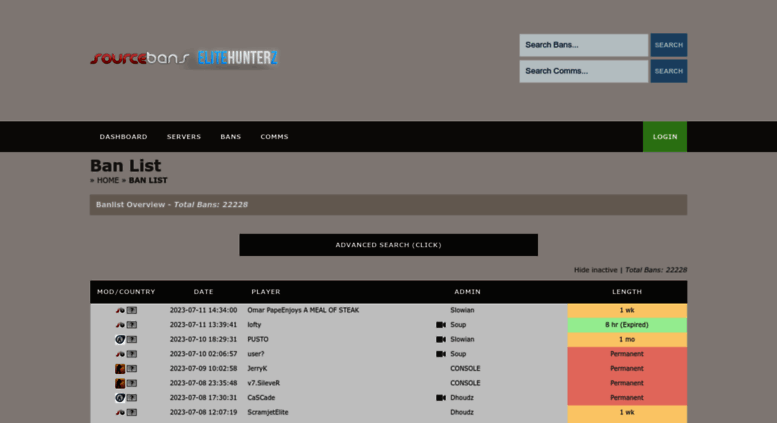777x423 pixels.
Task: Click the Counter-Strike mod icon in the JerryK row
Action: tap(120, 369)
